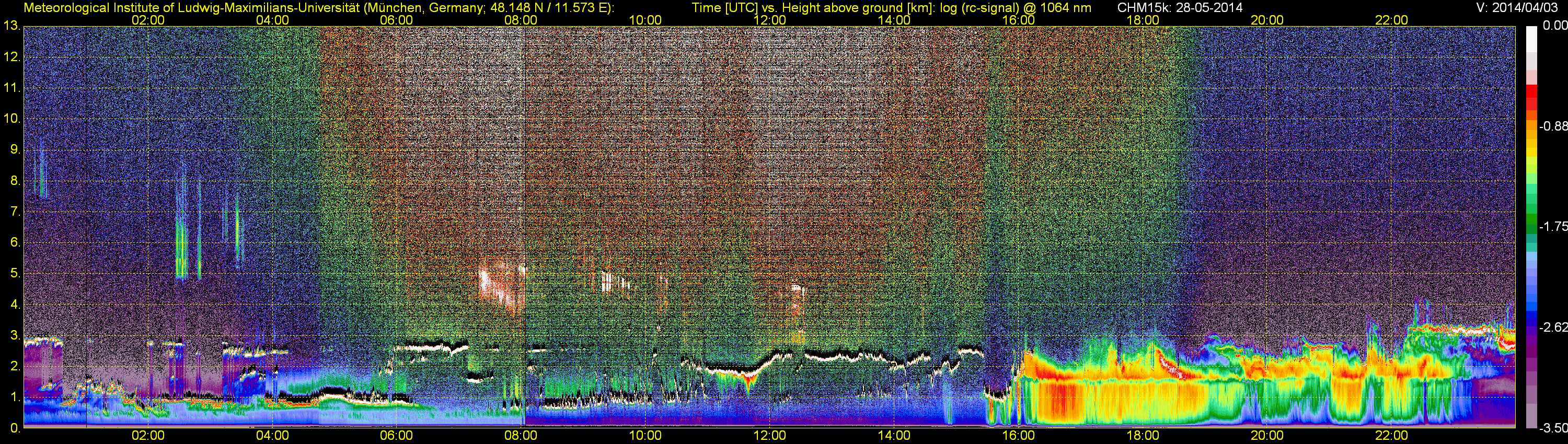Click the 06:00 label on the top time axis

(x=396, y=20)
